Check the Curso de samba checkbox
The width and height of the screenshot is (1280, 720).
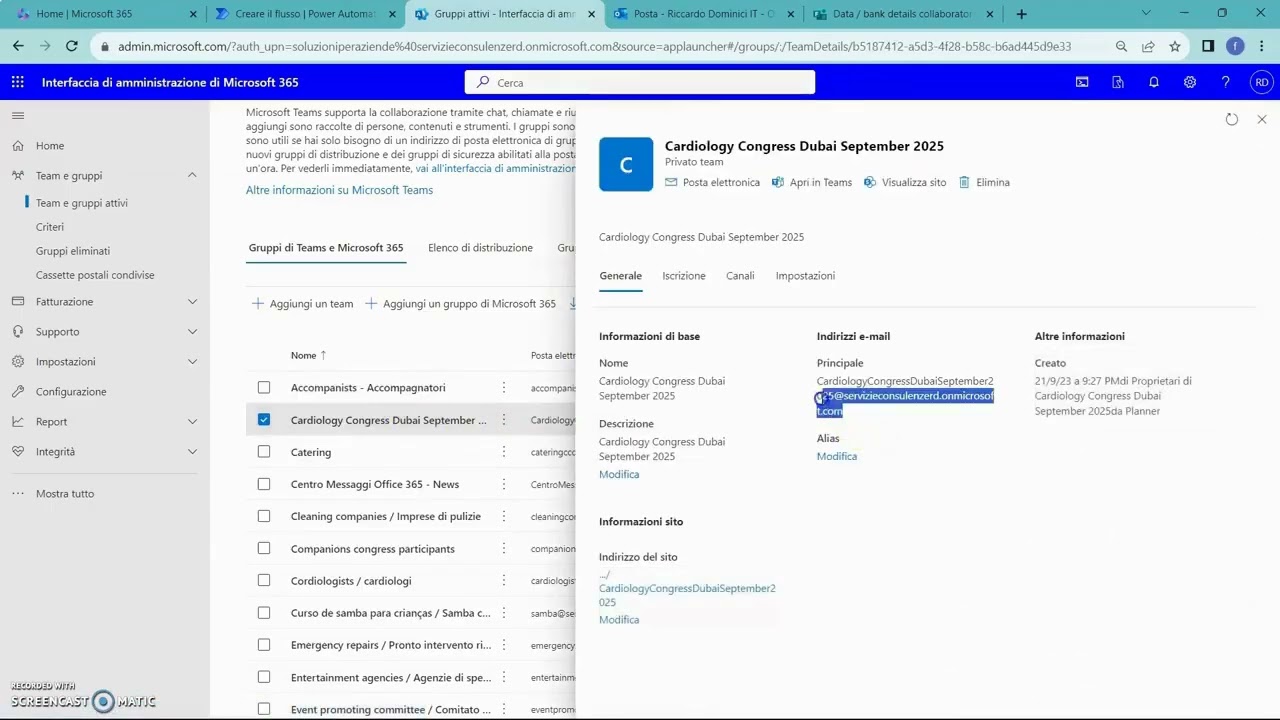(264, 613)
